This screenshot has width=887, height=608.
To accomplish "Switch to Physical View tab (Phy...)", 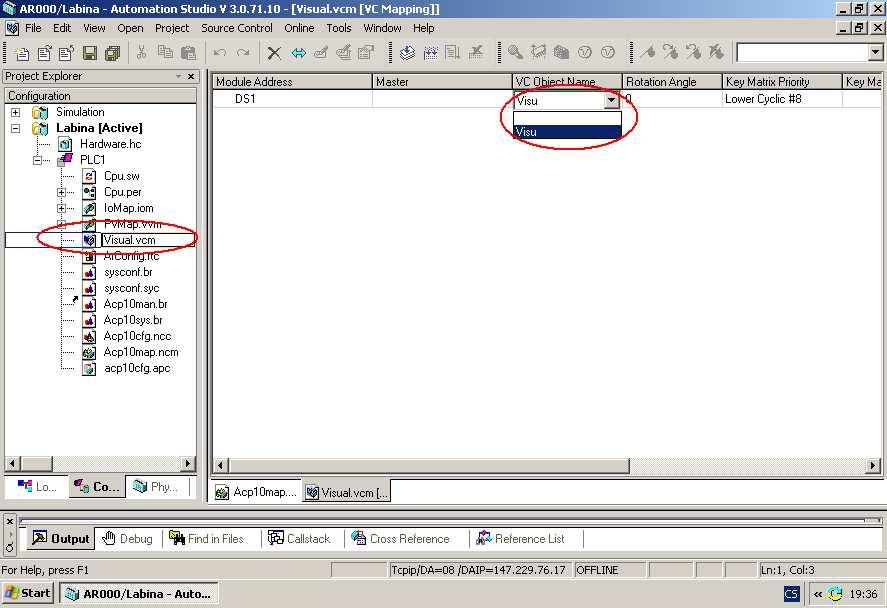I will (155, 486).
